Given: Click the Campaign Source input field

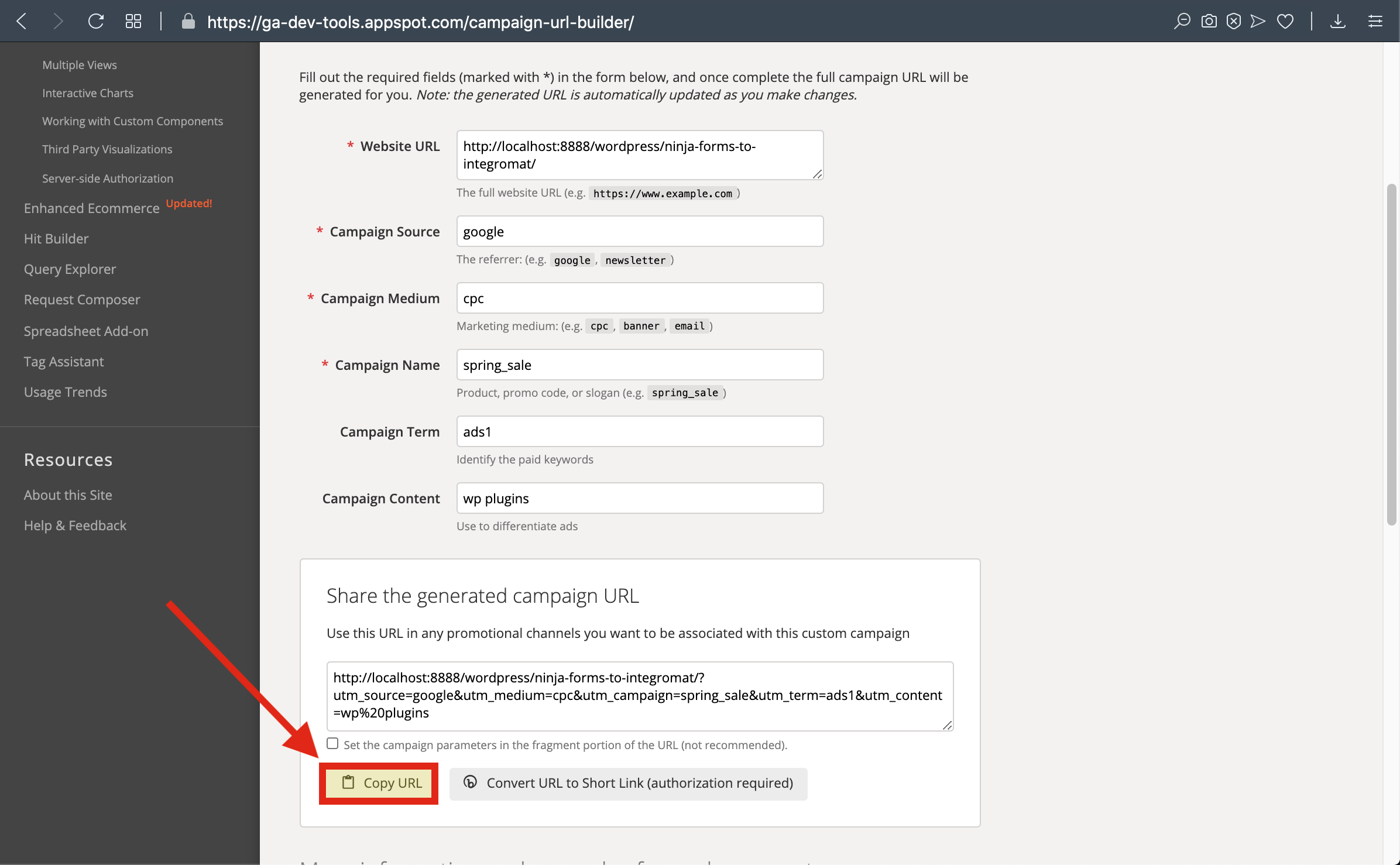Looking at the screenshot, I should point(639,231).
